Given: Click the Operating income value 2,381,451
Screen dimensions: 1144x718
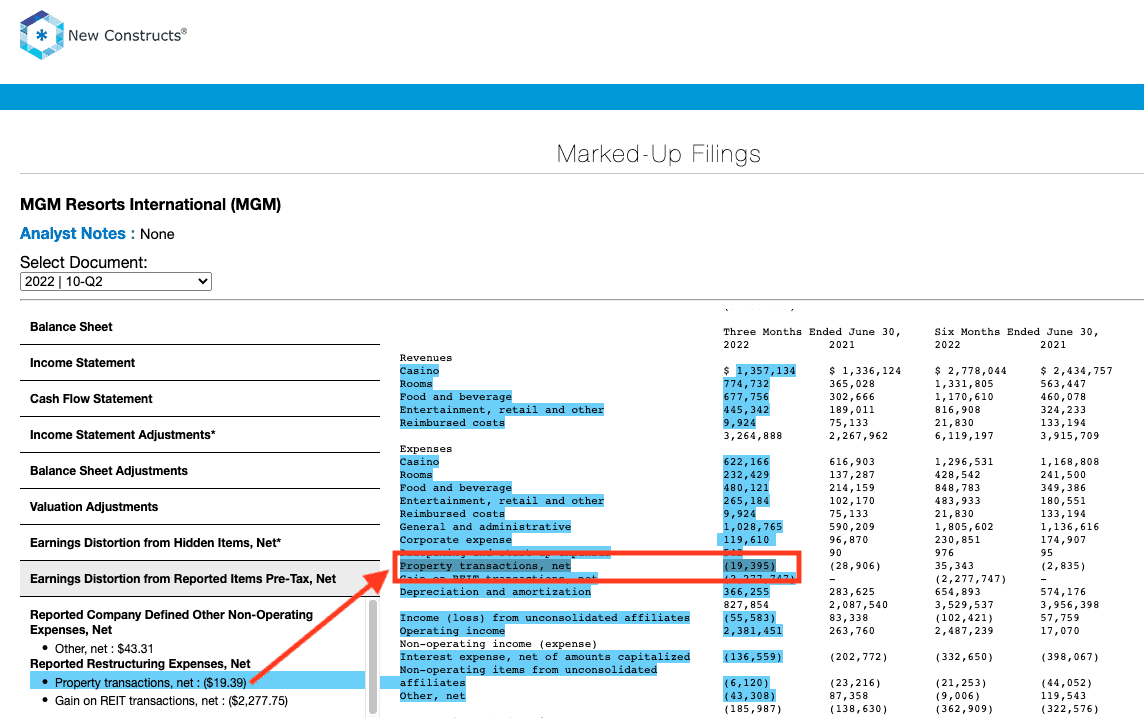Looking at the screenshot, I should [753, 631].
